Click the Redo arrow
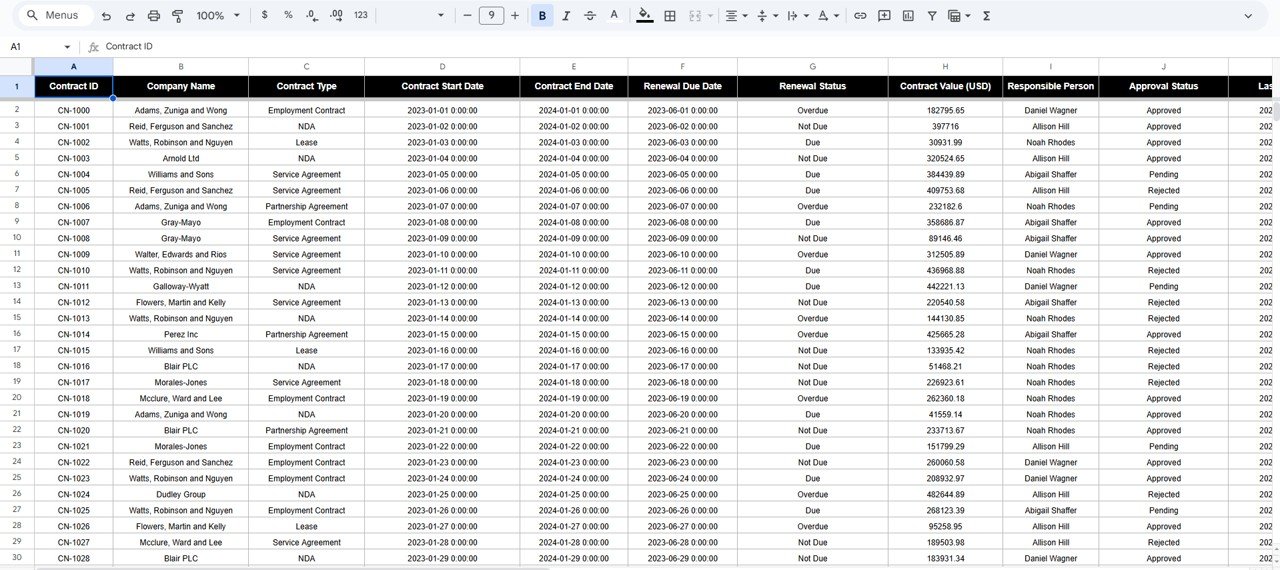This screenshot has height=570, width=1280. (130, 16)
